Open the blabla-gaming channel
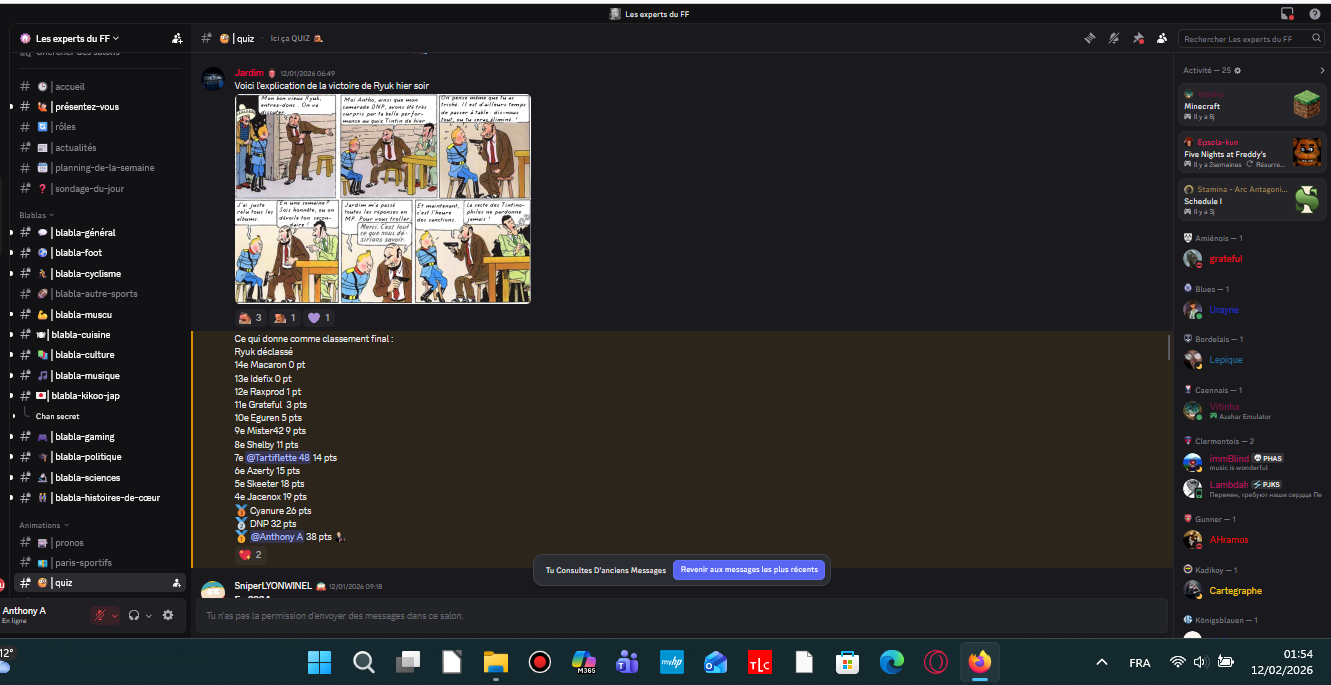Screen dimensions: 1331x685 tap(84, 437)
